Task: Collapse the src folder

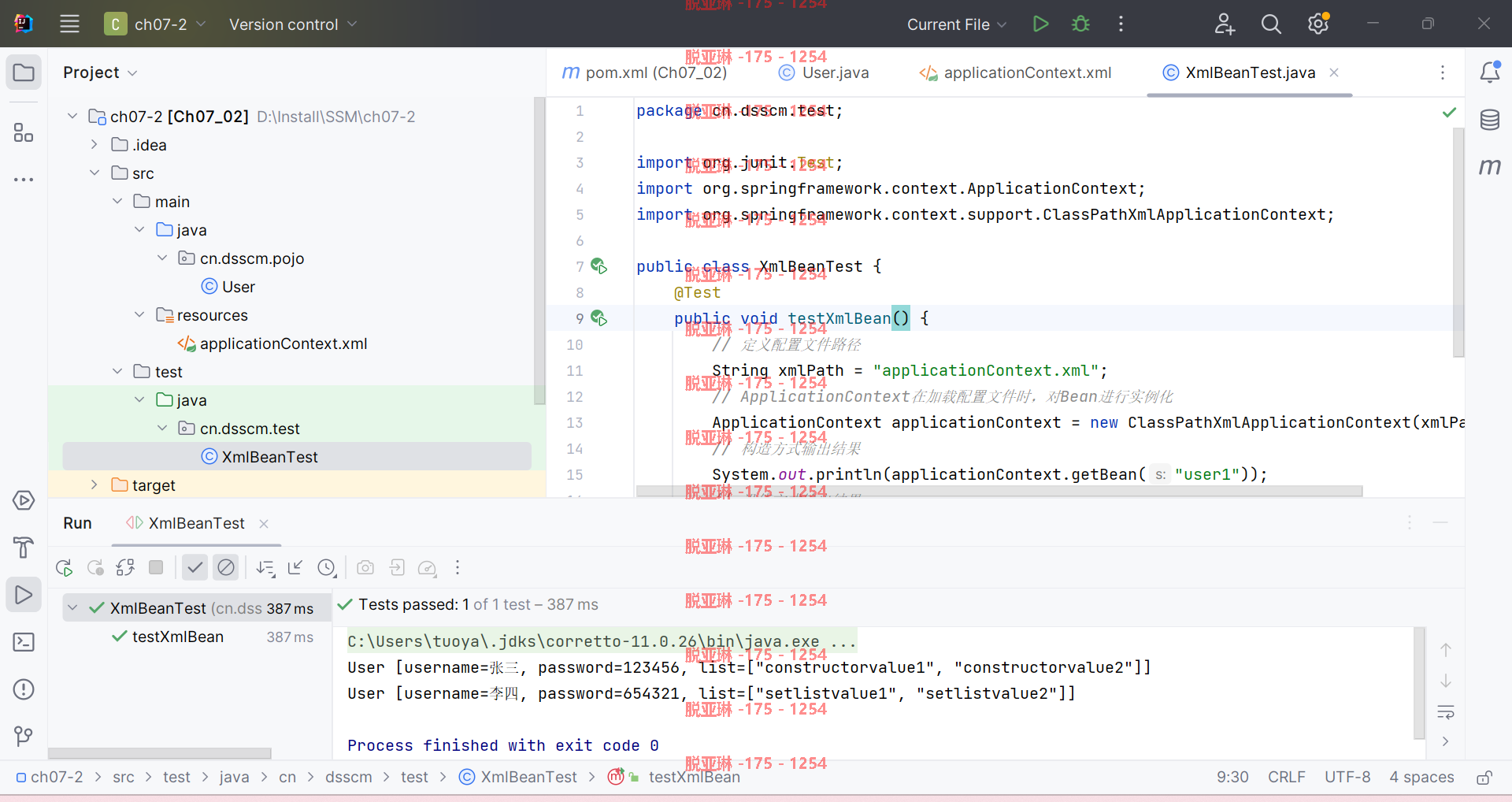Action: pos(94,173)
